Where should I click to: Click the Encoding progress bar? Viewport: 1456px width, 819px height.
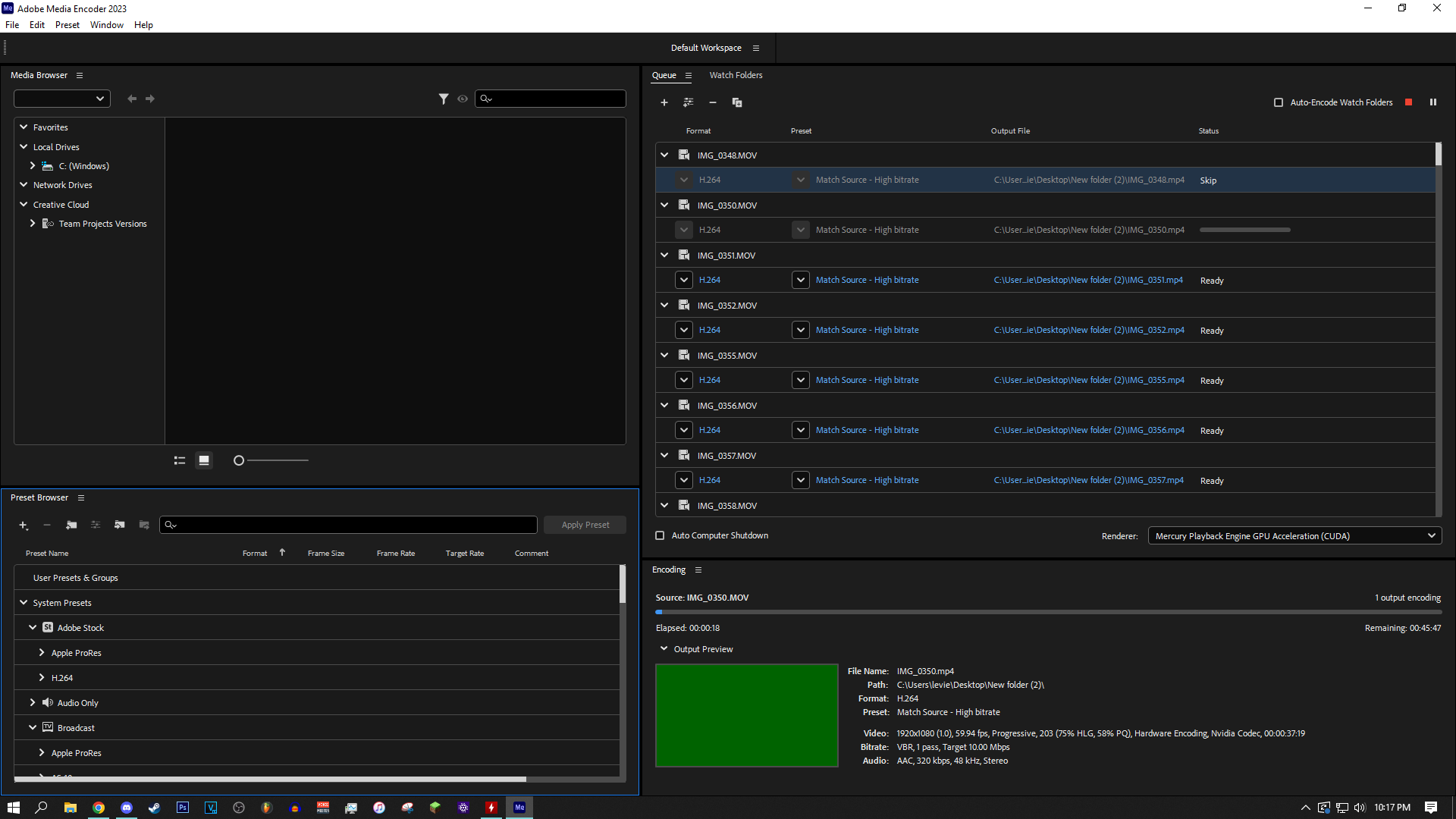click(x=1048, y=612)
